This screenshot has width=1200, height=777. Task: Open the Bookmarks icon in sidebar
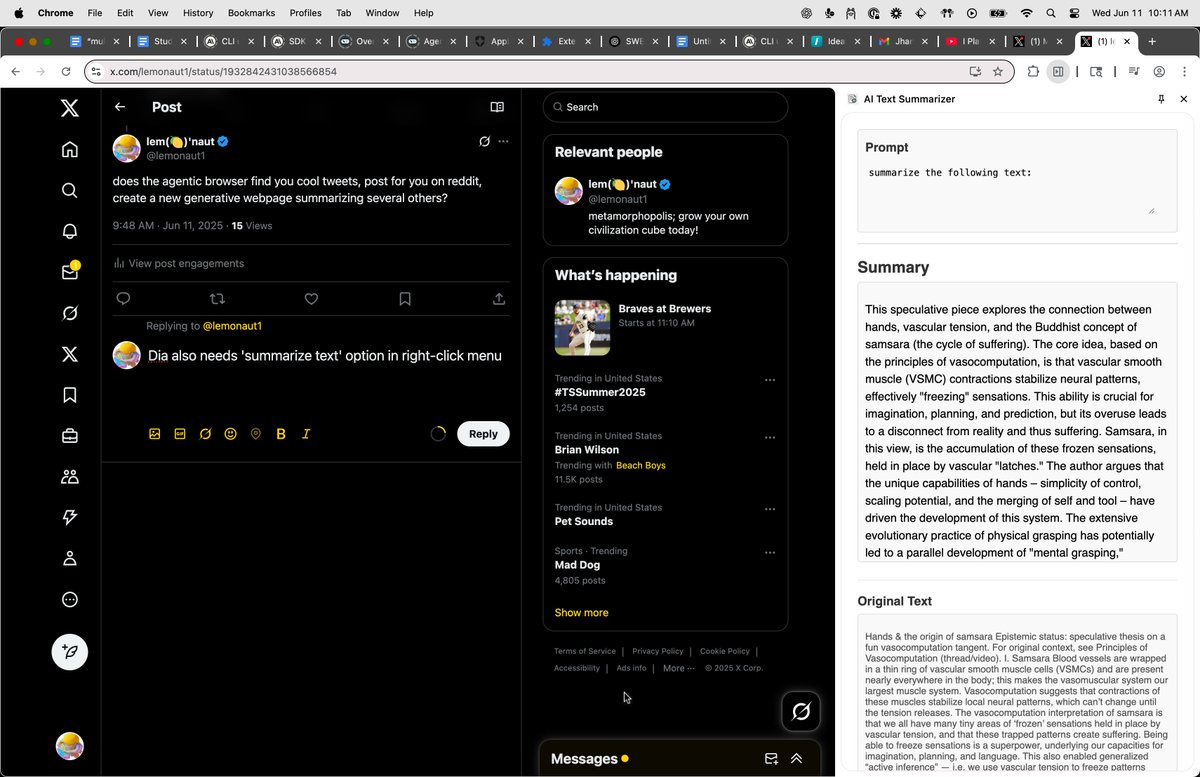[69, 395]
